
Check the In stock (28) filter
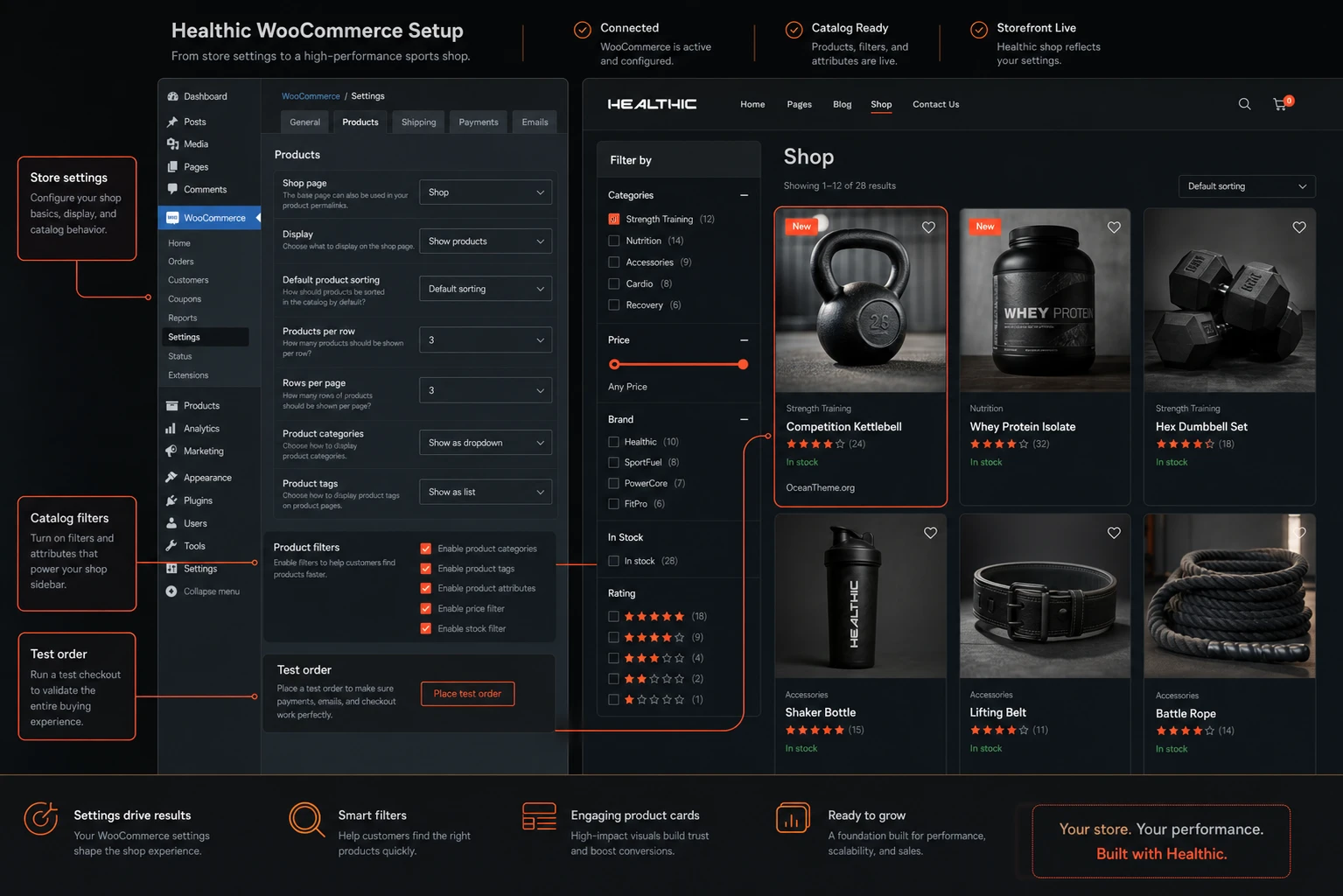coord(613,561)
